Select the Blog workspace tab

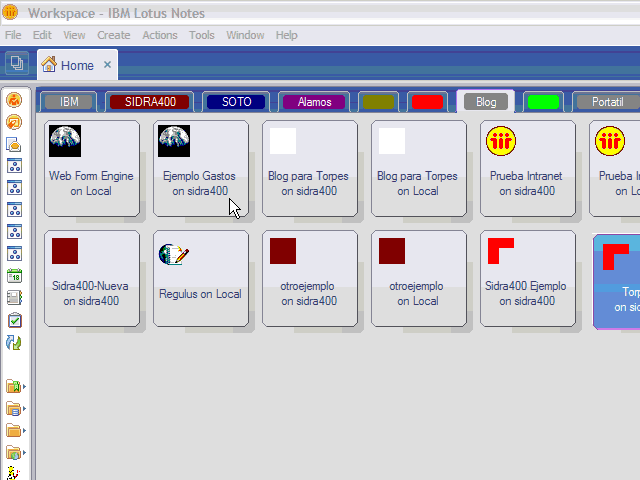tap(486, 102)
